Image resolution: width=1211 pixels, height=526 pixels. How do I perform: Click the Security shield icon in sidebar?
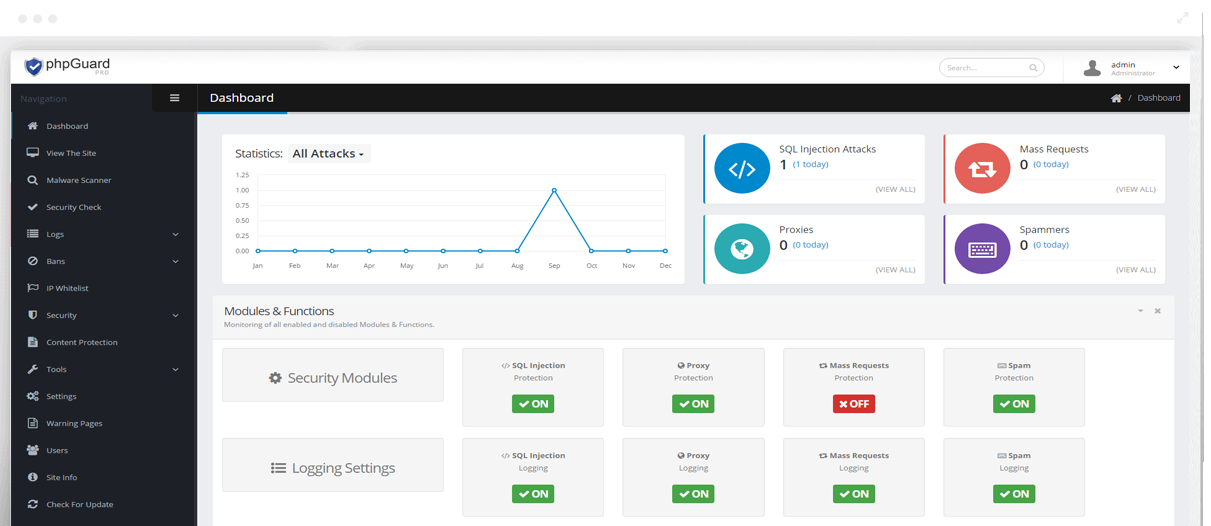coord(33,315)
